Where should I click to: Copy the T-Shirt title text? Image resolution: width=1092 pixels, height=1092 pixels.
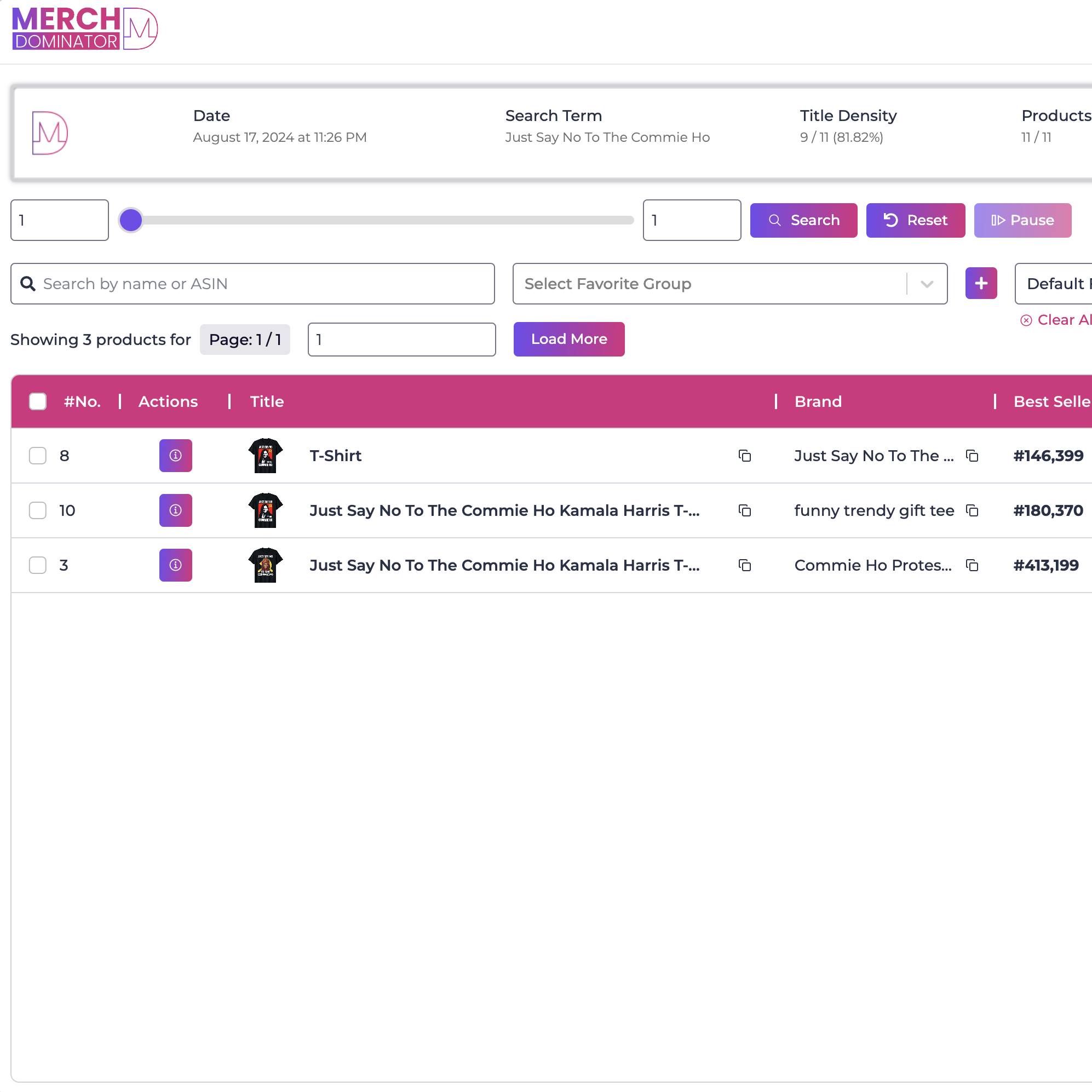pyautogui.click(x=744, y=456)
